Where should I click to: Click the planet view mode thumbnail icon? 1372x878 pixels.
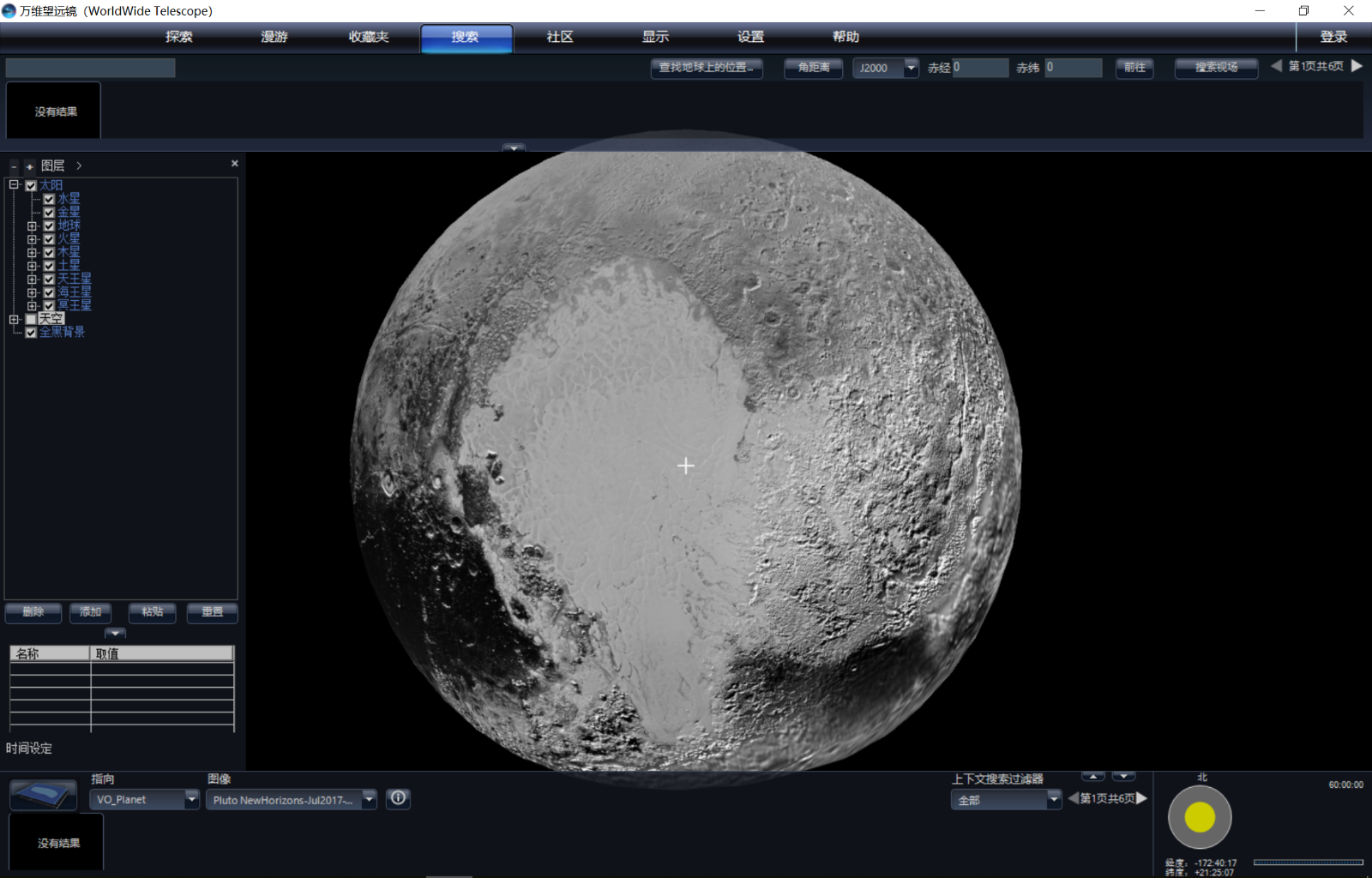pyautogui.click(x=43, y=795)
